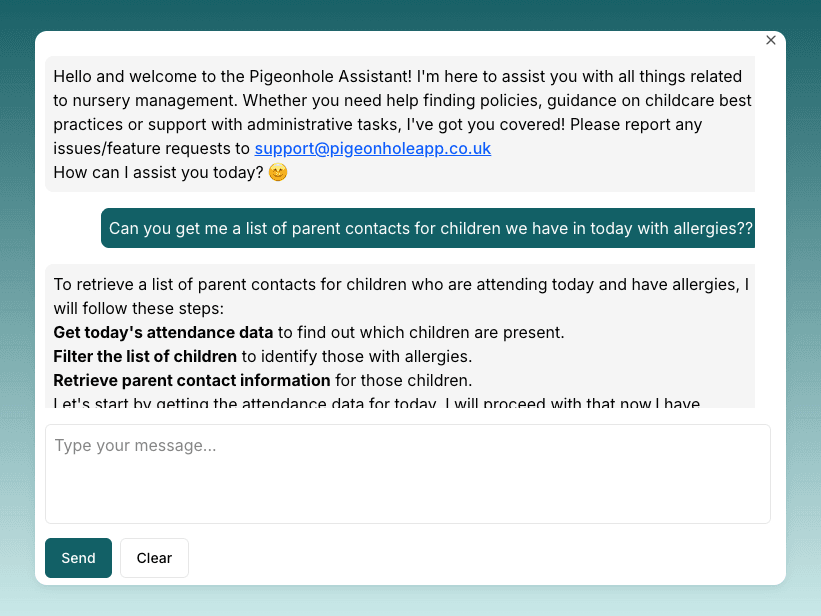Image resolution: width=821 pixels, height=616 pixels.
Task: Click the "To retrieve a list" response line
Action: 400,284
